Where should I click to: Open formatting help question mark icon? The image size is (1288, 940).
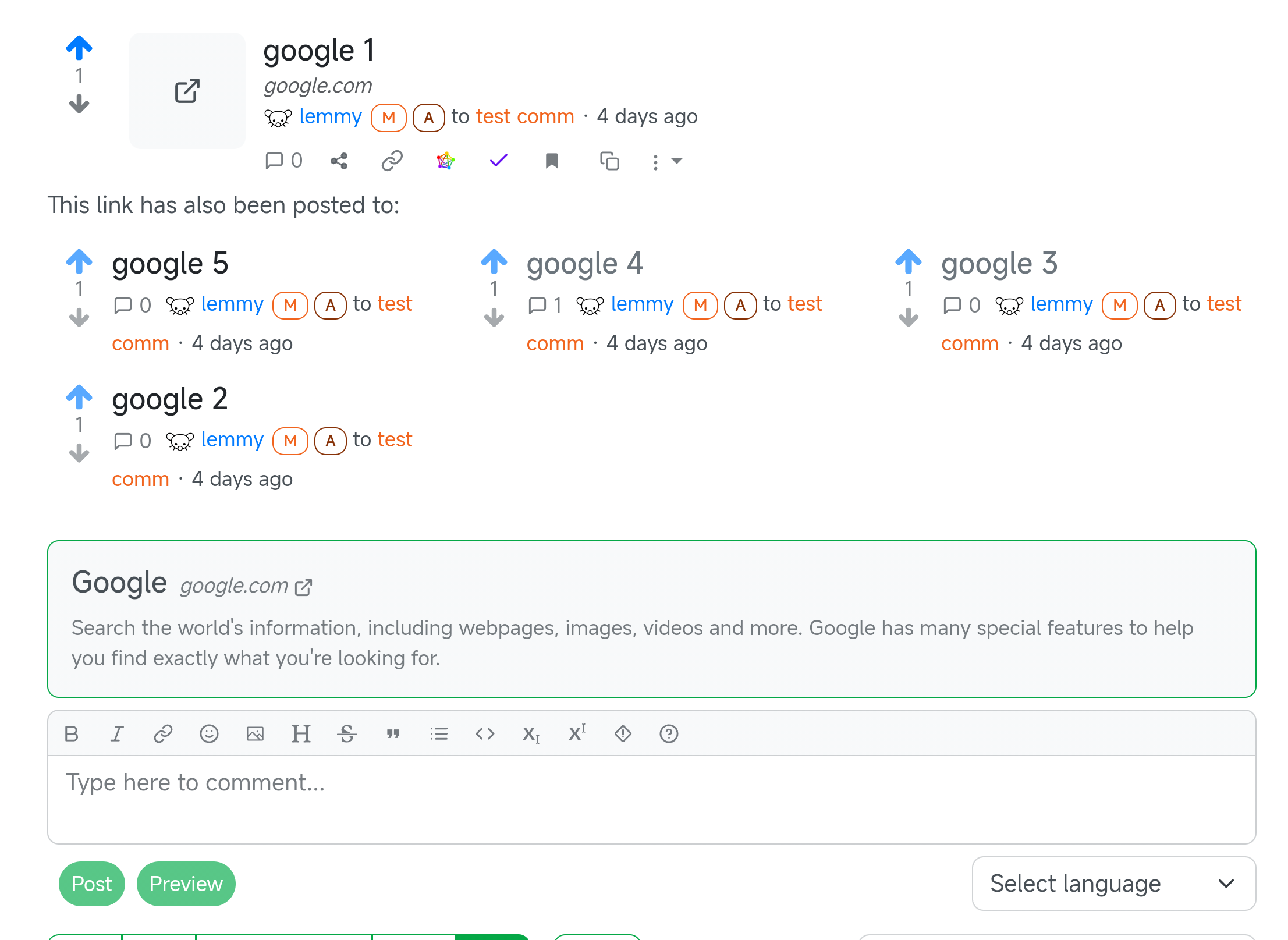[669, 733]
